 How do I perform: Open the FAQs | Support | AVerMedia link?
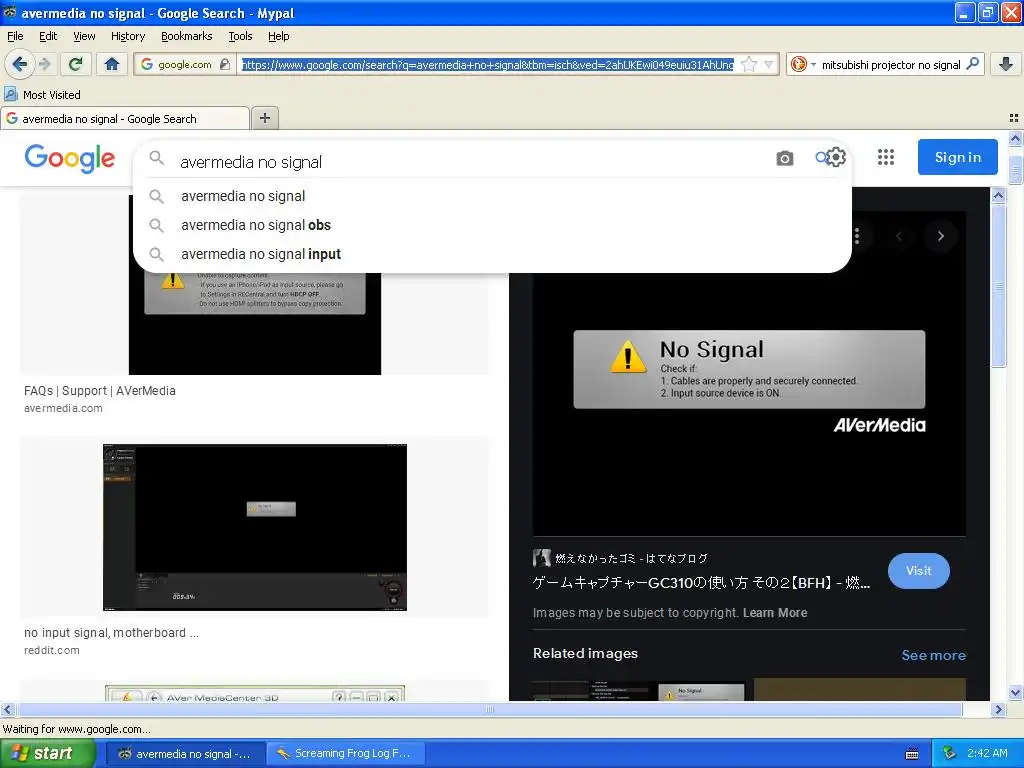(100, 391)
